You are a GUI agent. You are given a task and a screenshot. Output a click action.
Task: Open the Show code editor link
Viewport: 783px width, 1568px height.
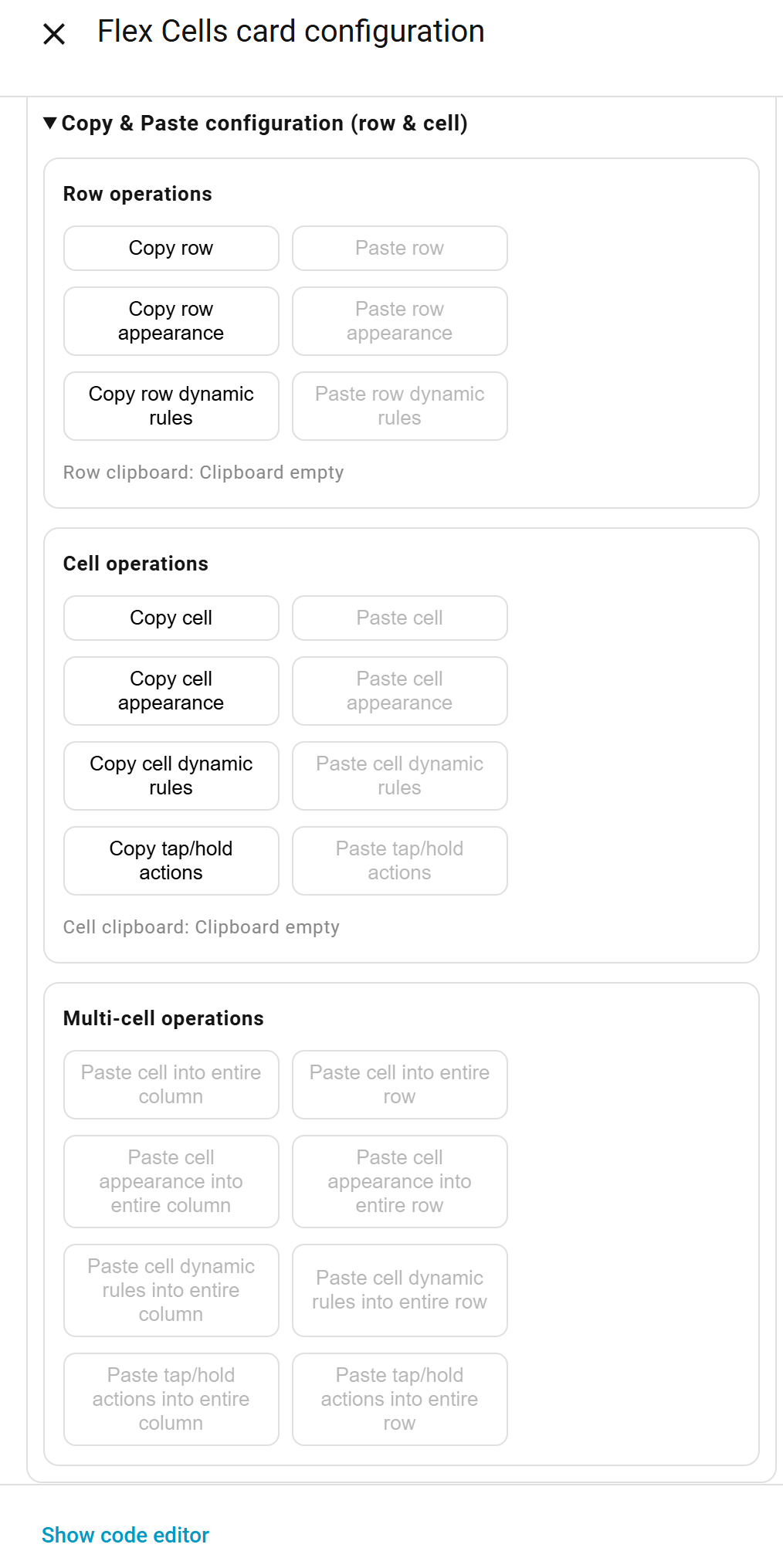point(125,1535)
